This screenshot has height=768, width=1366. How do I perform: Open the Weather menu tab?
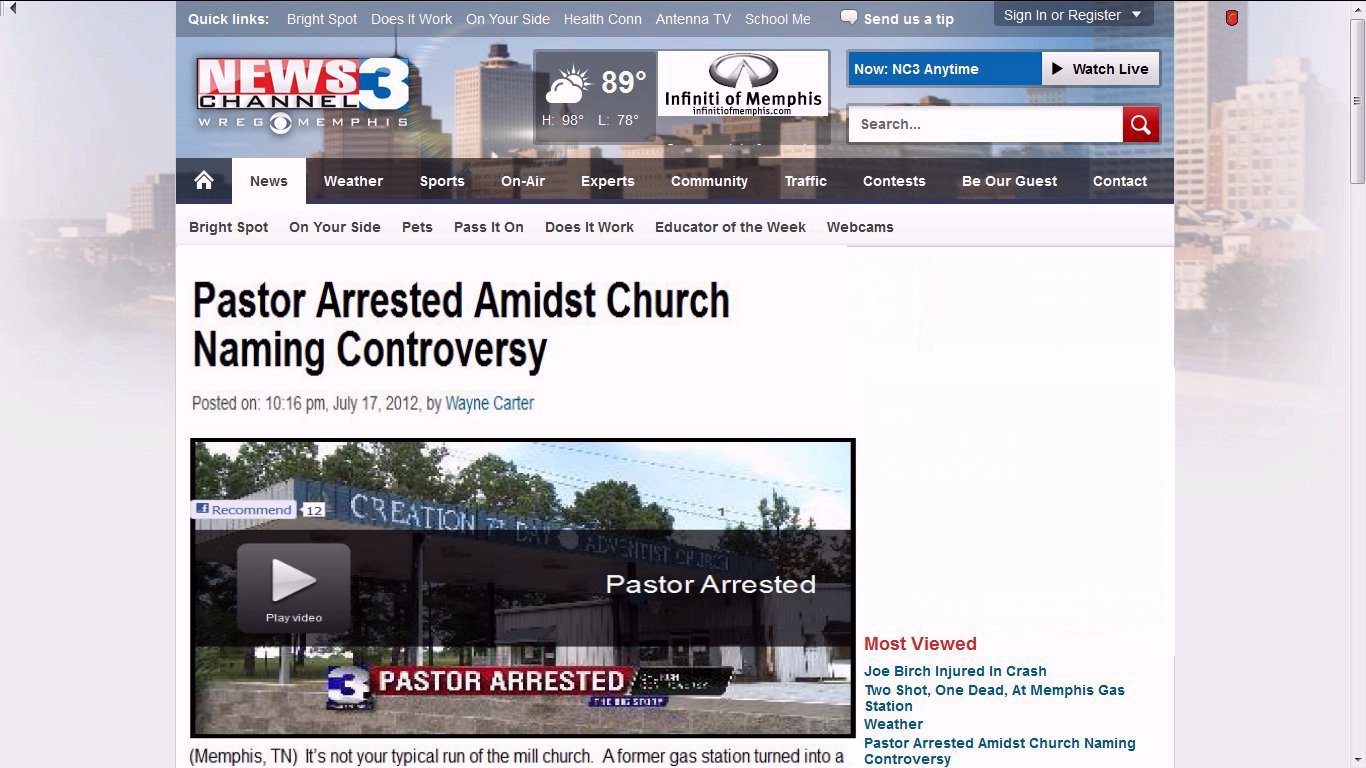(x=353, y=181)
